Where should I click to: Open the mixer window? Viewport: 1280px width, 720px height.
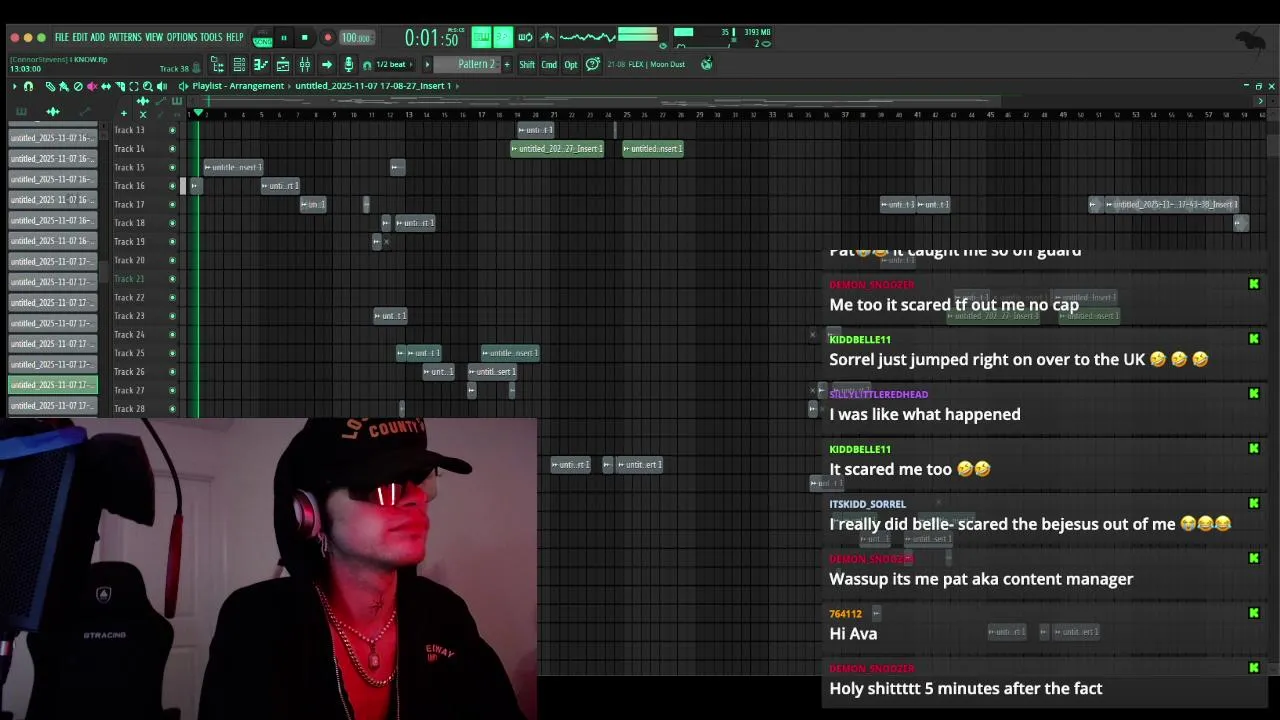pyautogui.click(x=305, y=64)
